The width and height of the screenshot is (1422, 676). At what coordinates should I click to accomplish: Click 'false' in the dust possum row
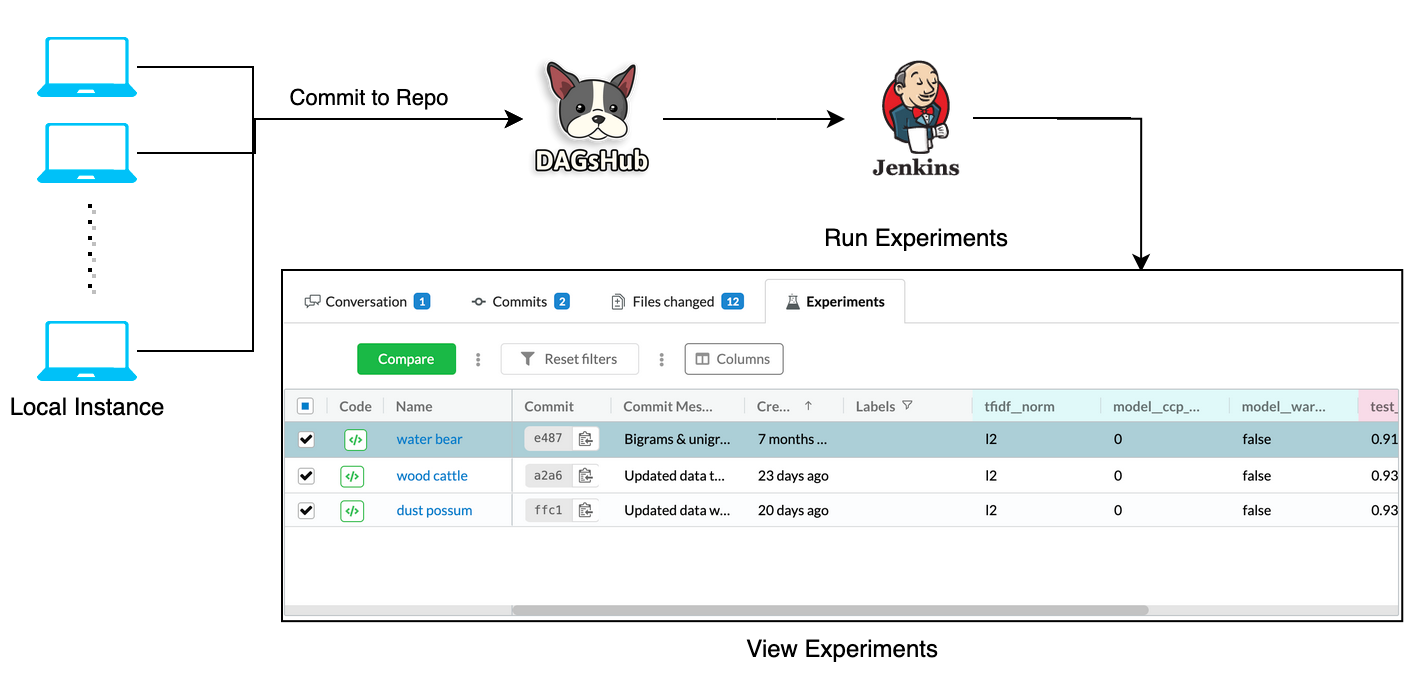1256,510
